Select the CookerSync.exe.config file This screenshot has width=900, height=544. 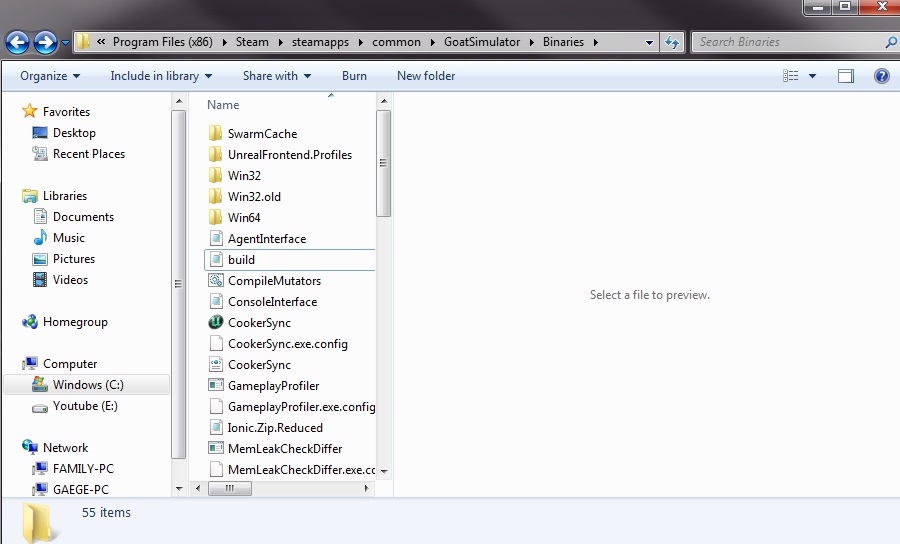click(x=278, y=344)
